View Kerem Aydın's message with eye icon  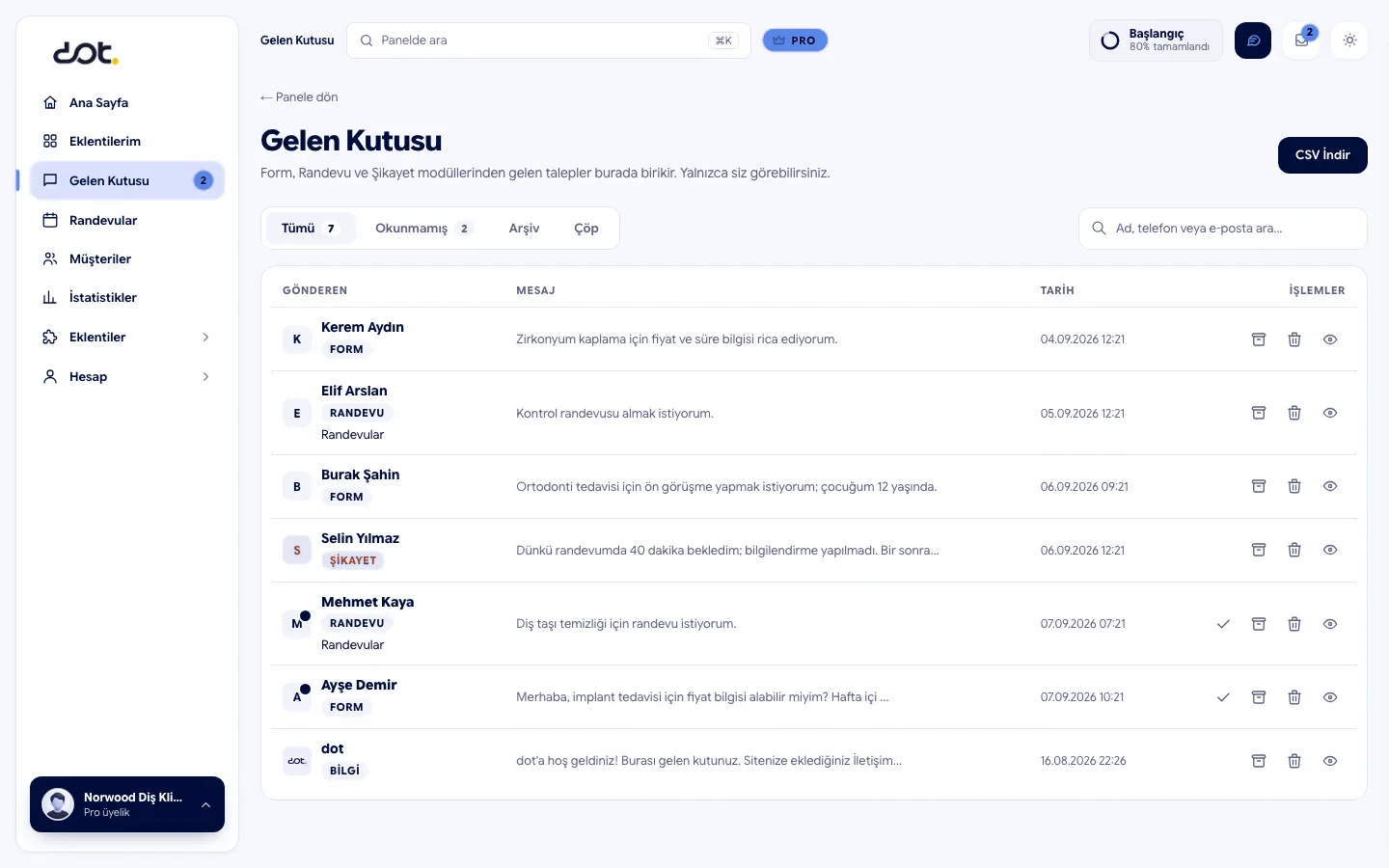pos(1330,339)
